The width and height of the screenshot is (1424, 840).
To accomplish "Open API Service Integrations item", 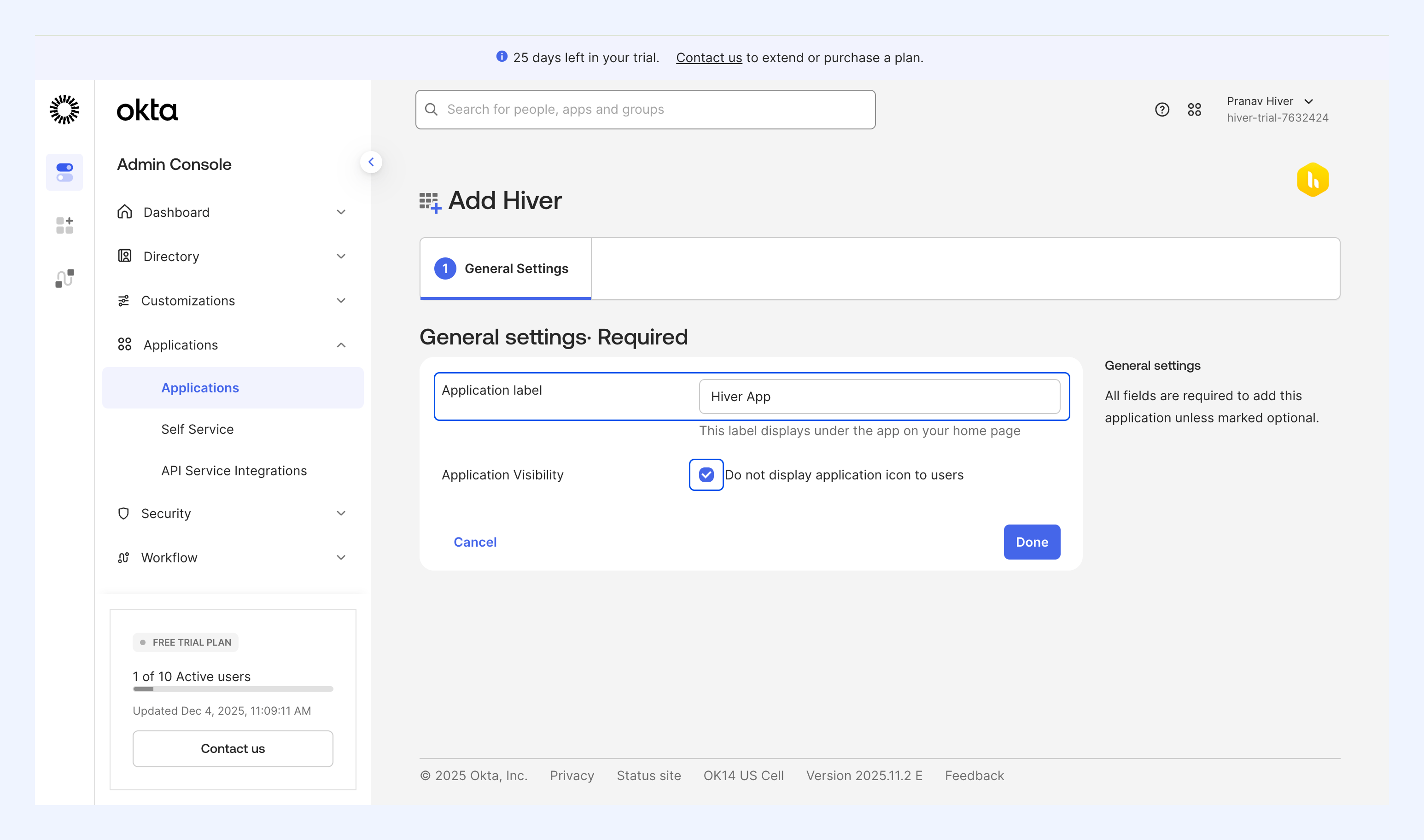I will pos(234,470).
